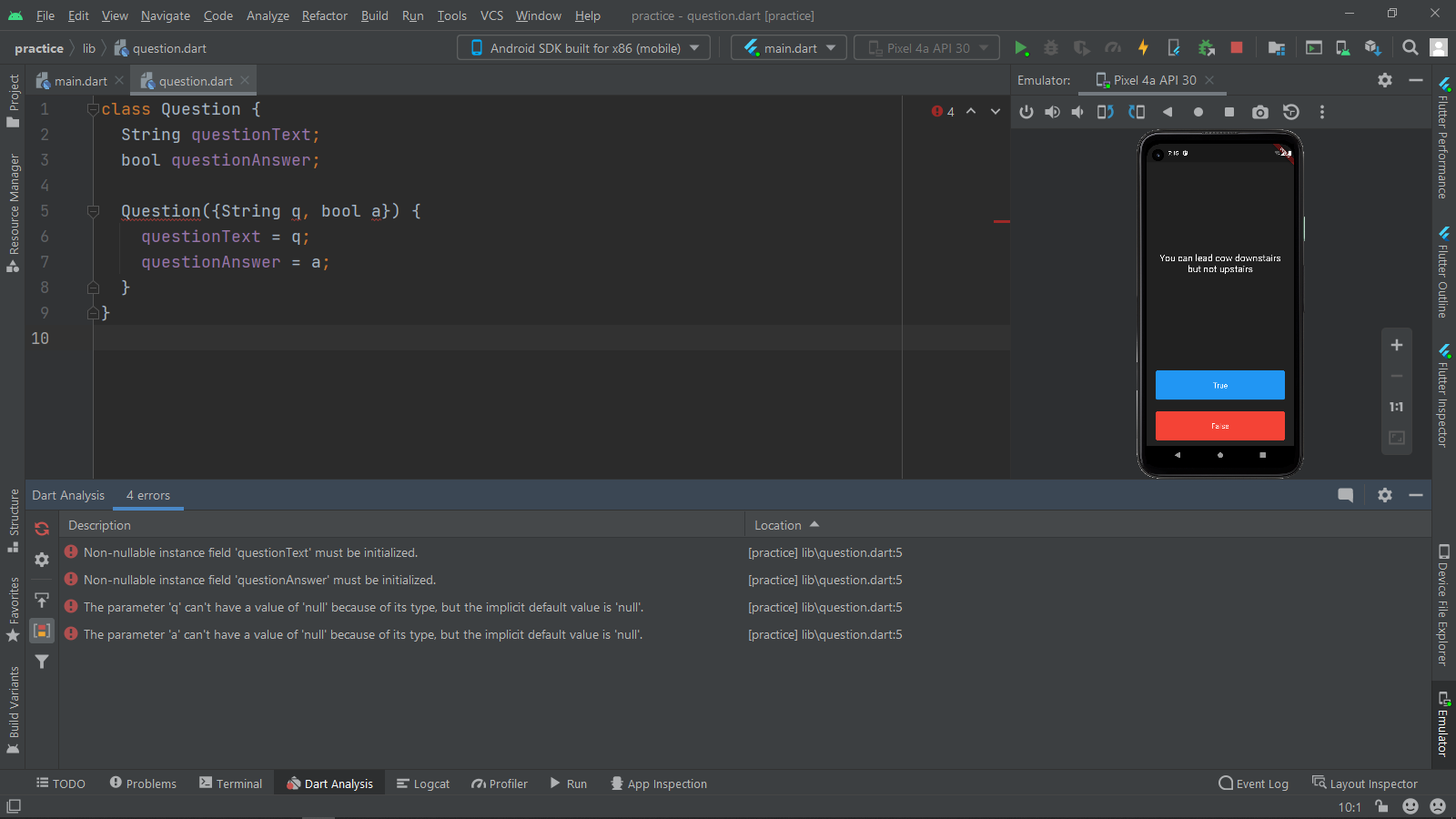Lower emulator volume with volume down icon
The image size is (1456, 819).
point(1077,112)
